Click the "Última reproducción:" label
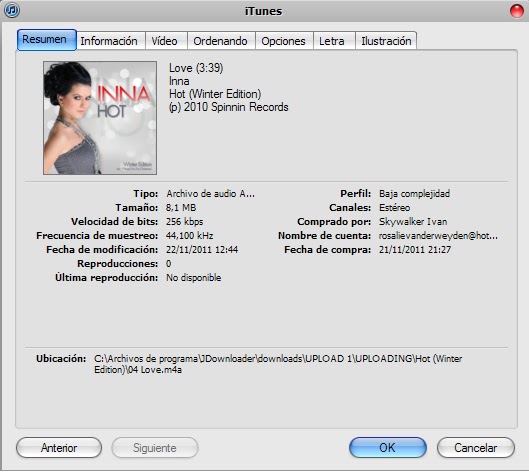529x473 pixels. pos(107,278)
